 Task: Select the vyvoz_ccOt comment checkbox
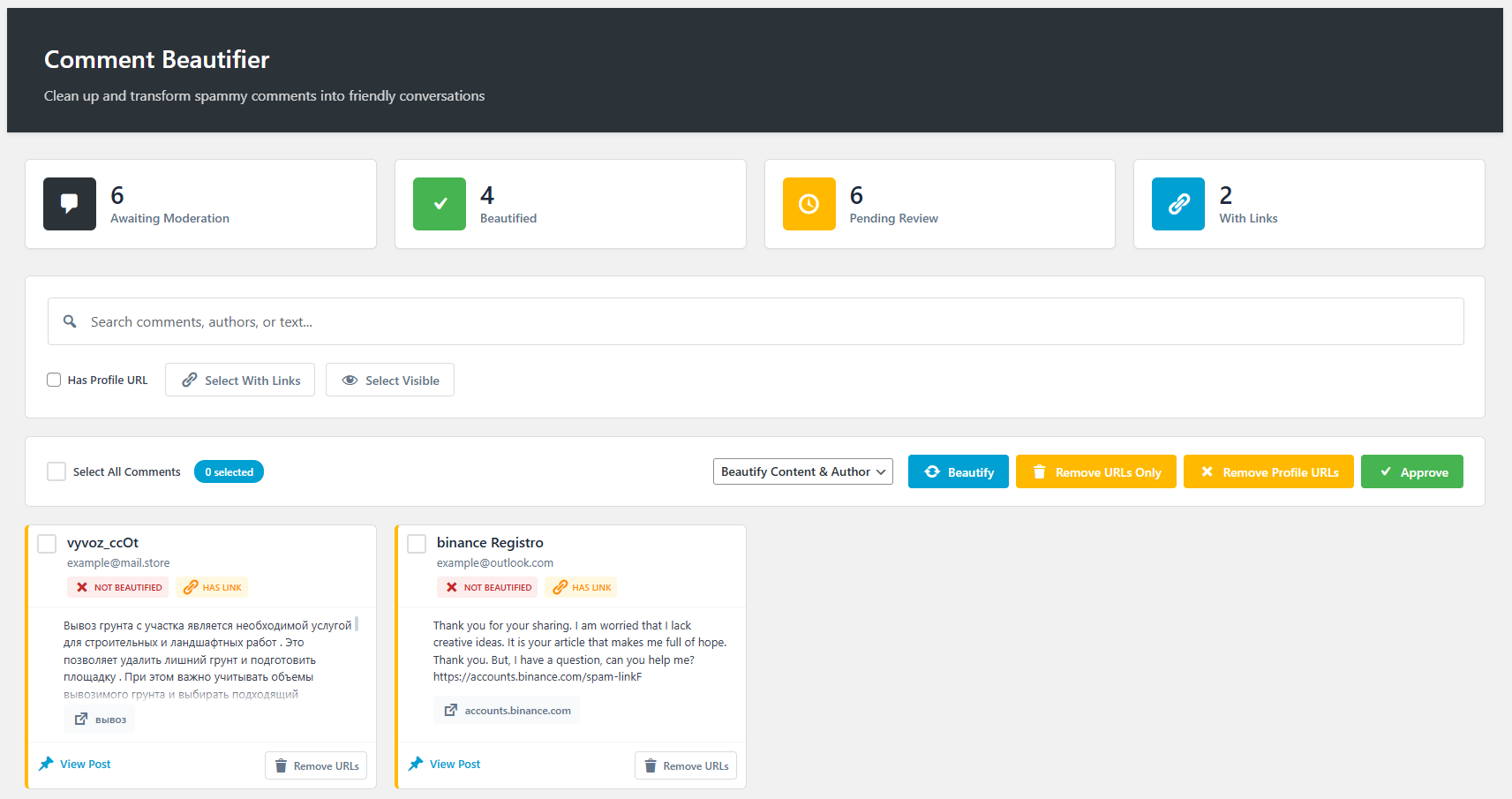click(47, 543)
